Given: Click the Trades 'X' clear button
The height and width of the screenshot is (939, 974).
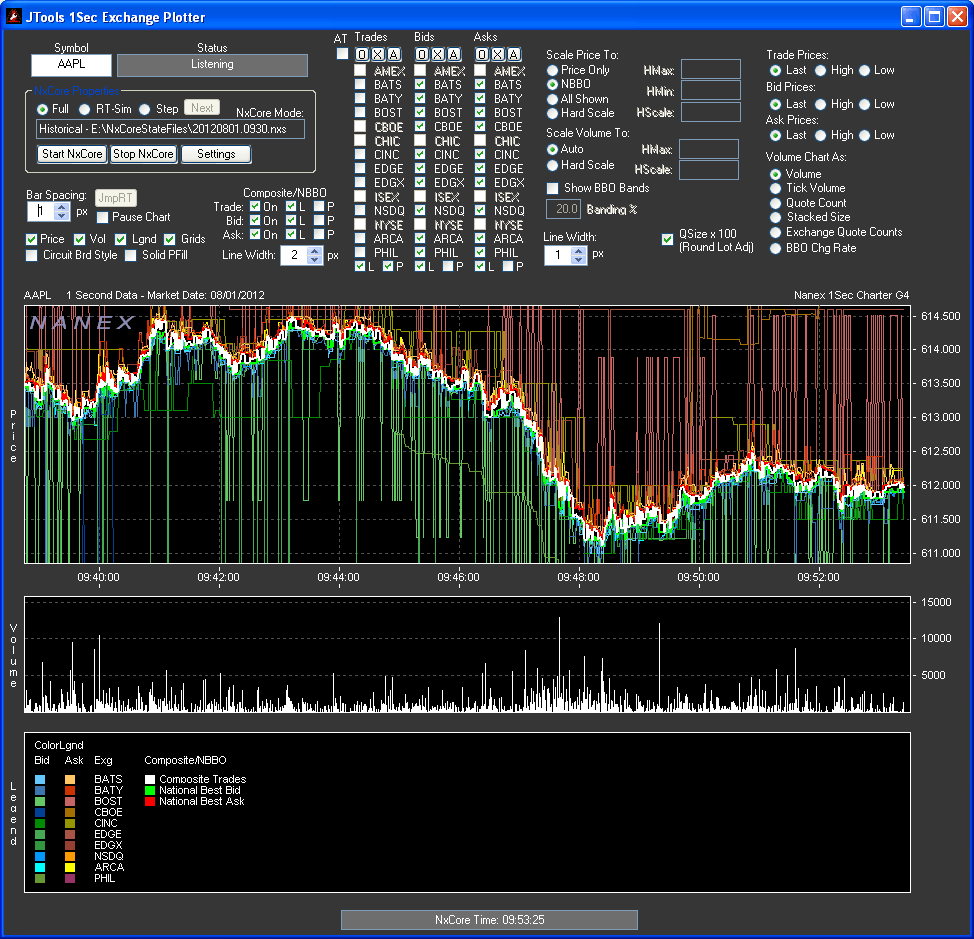Looking at the screenshot, I should point(378,55).
